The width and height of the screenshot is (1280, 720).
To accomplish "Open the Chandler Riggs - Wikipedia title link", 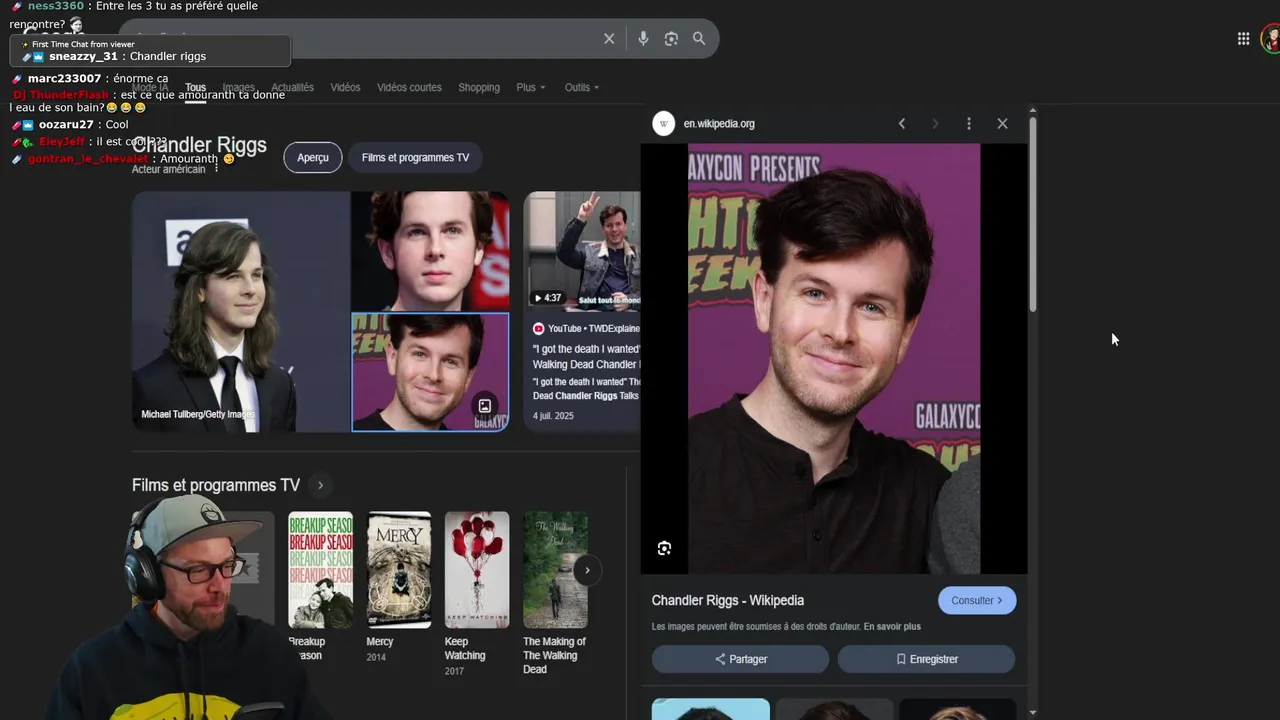I will 728,601.
